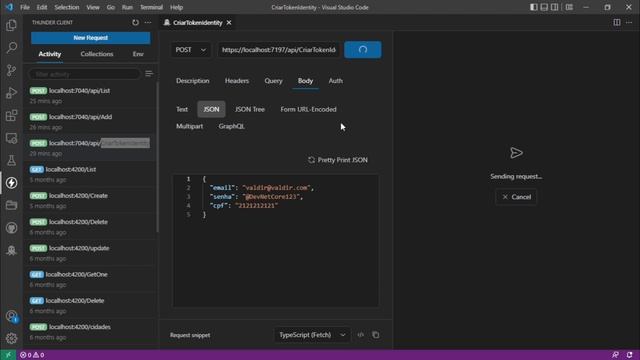
Task: Open the Terminal menu
Action: point(151,7)
